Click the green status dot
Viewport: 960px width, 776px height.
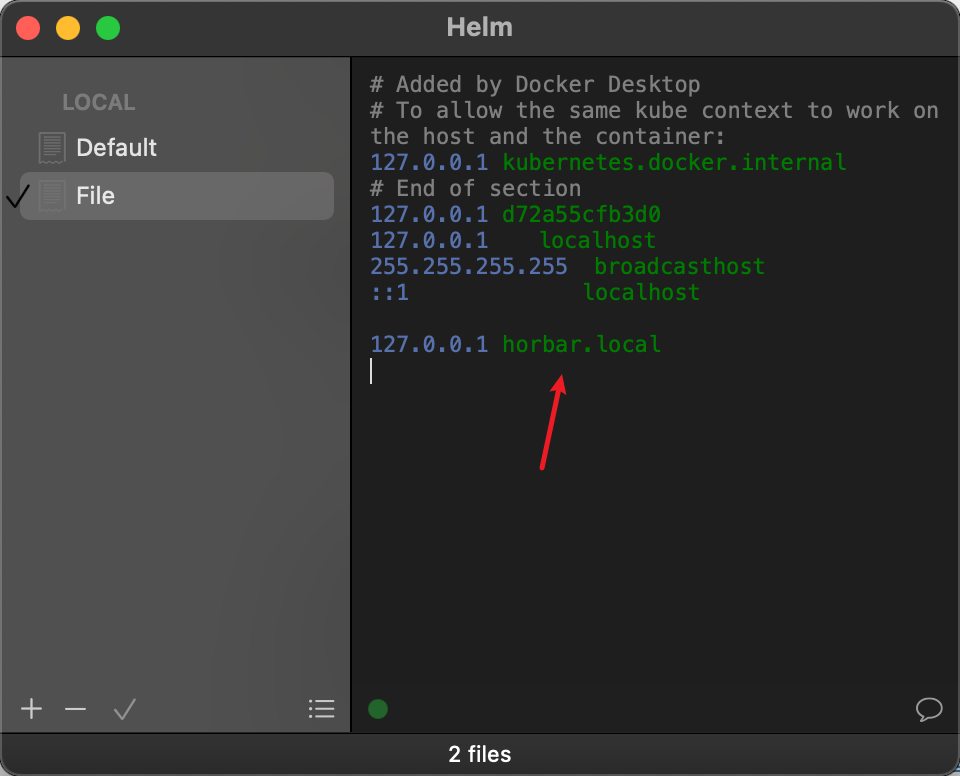point(378,709)
